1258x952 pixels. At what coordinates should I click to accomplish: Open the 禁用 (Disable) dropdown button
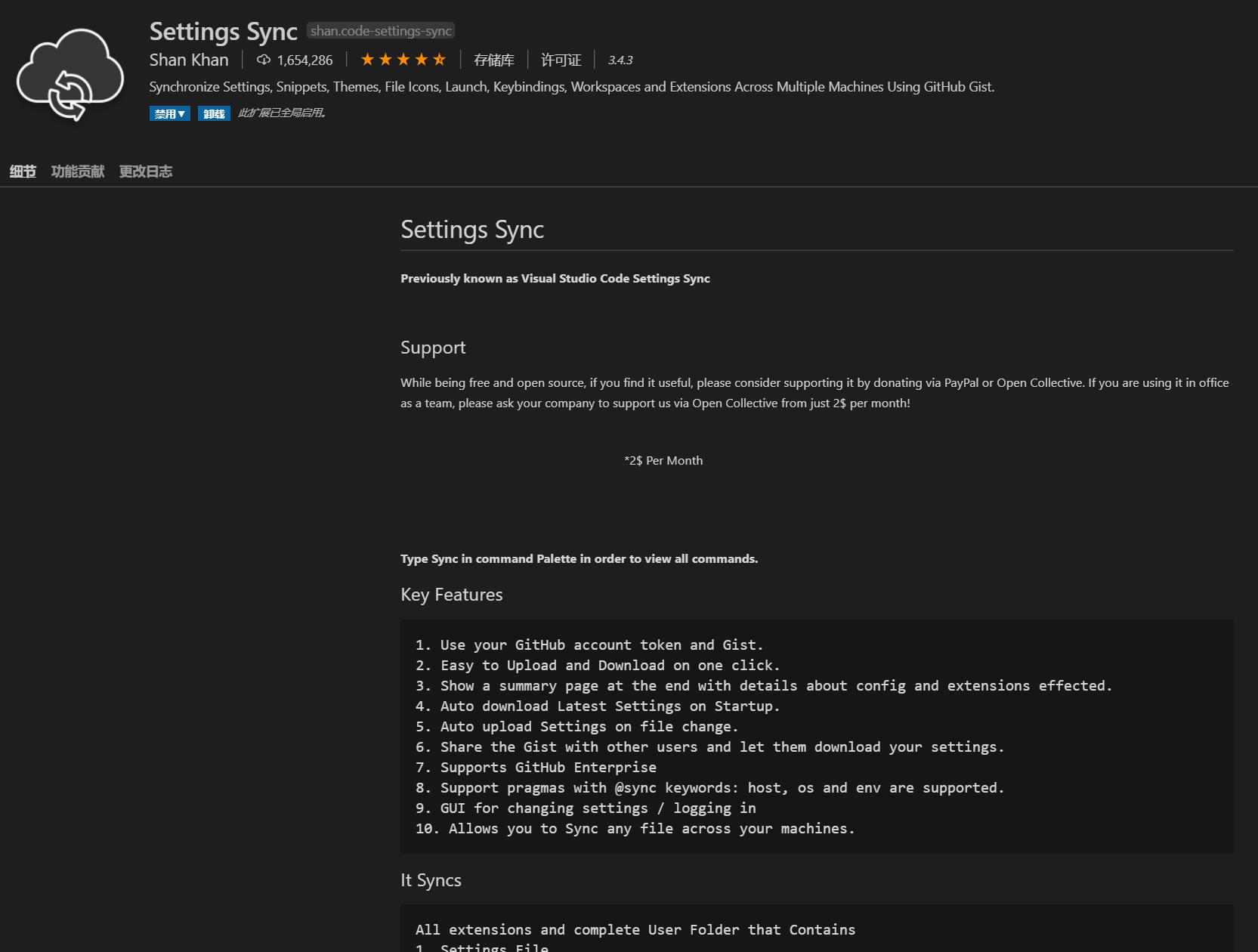tap(169, 113)
